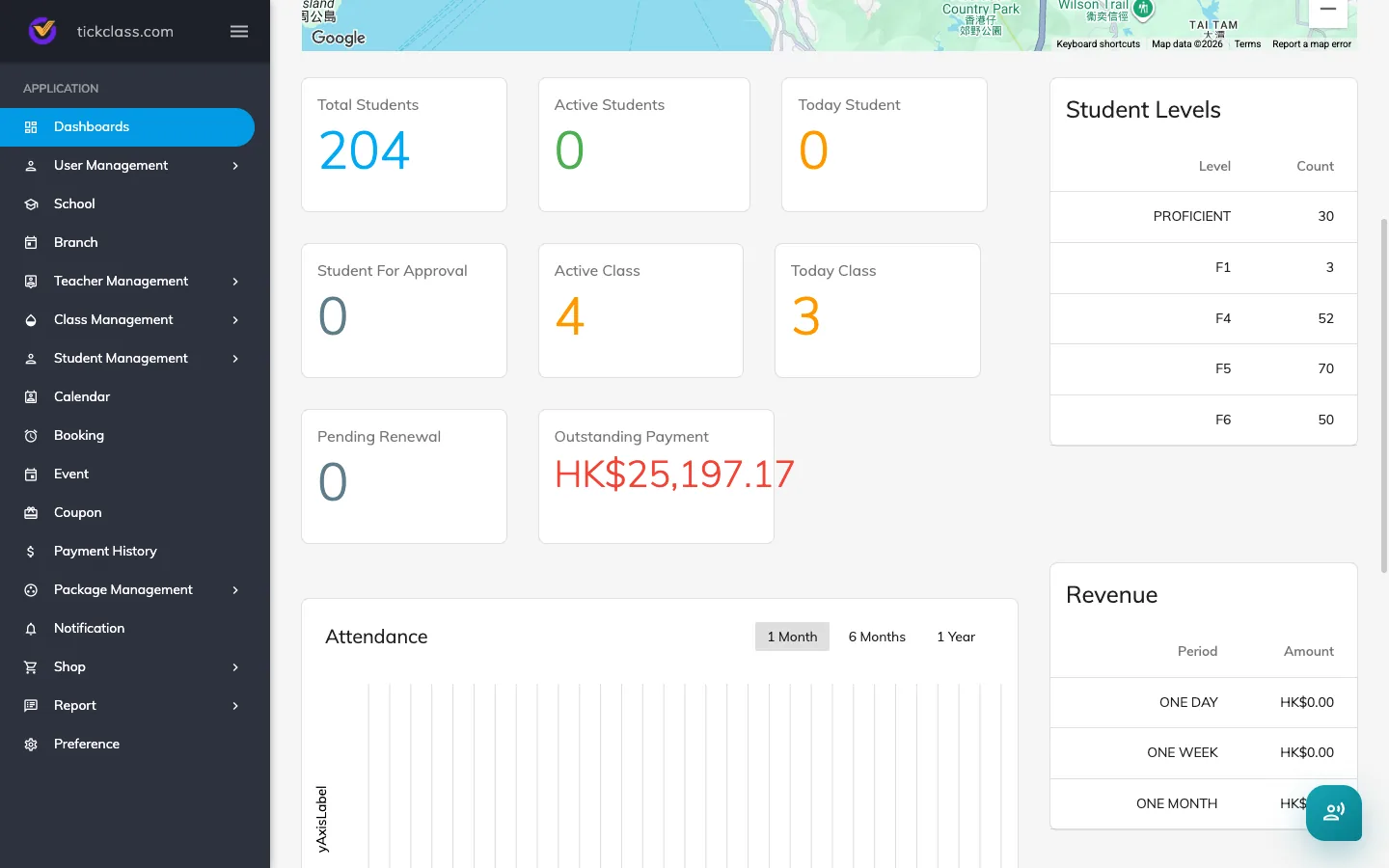Click the Outstanding Payment HK$25,197.17 amount
This screenshot has width=1389, height=868.
[x=674, y=474]
